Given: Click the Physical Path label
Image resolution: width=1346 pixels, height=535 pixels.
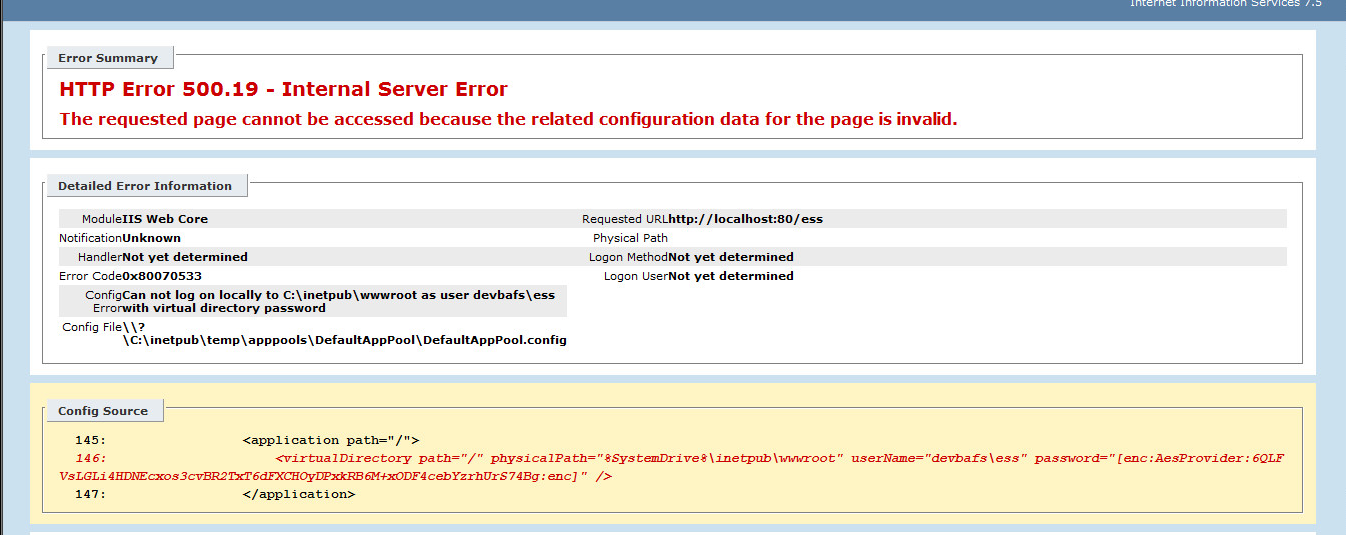Looking at the screenshot, I should point(630,238).
